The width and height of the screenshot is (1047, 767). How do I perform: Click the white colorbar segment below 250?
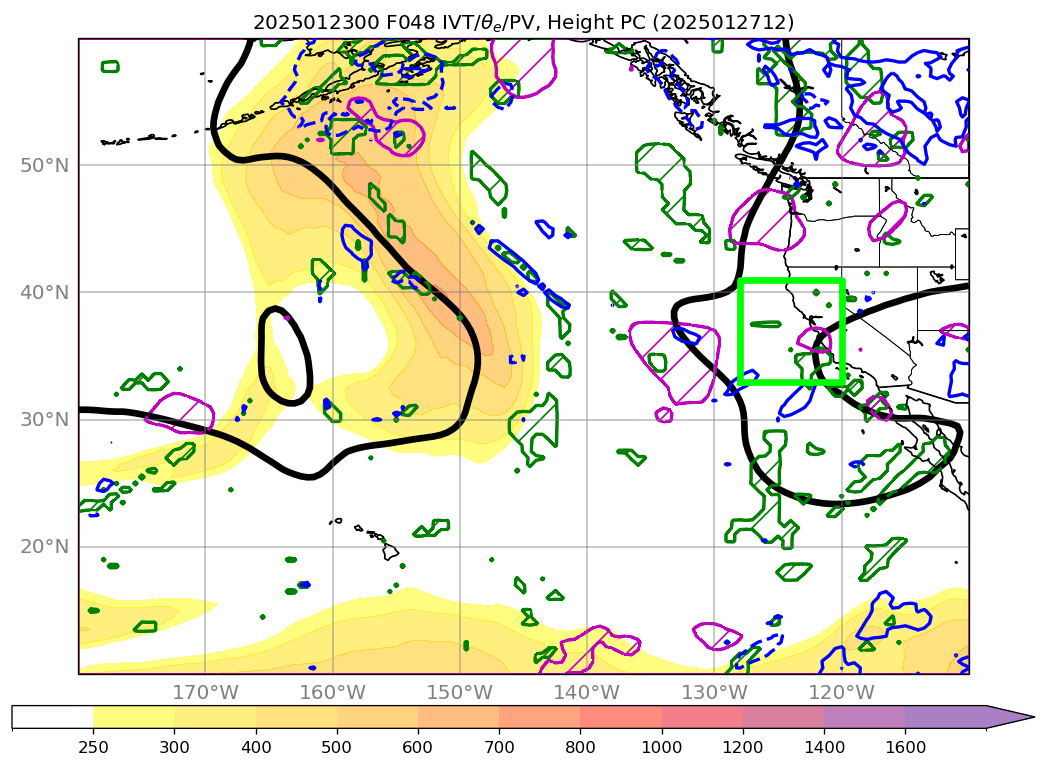pyautogui.click(x=53, y=717)
